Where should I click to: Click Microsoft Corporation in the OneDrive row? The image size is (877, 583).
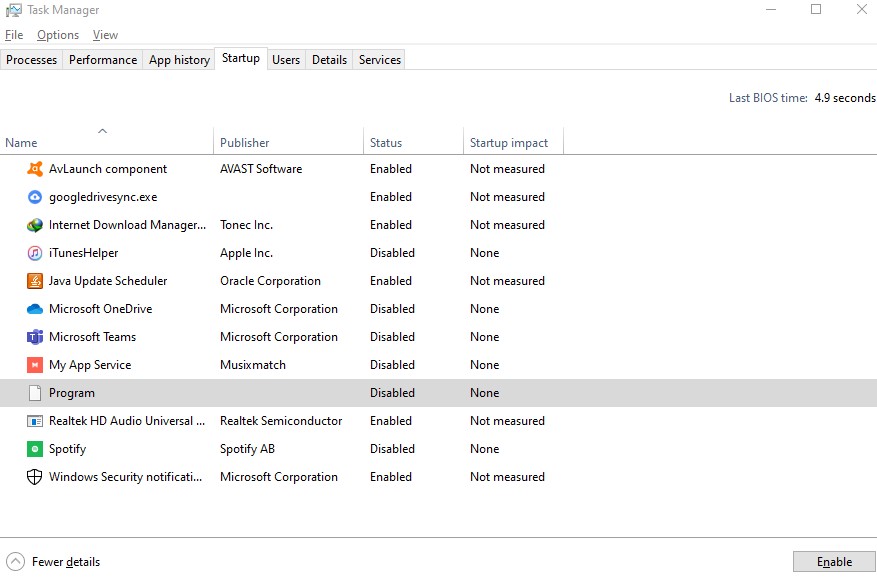pos(279,309)
